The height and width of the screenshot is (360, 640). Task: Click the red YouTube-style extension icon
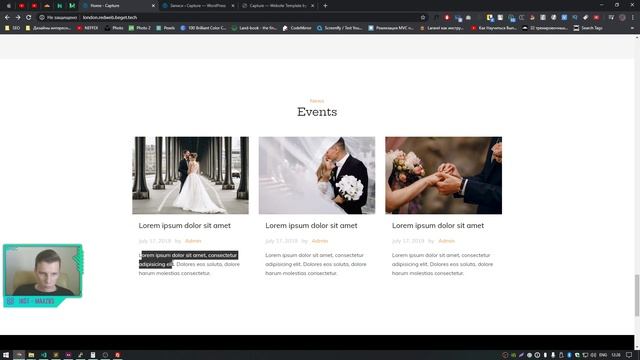pos(596,18)
